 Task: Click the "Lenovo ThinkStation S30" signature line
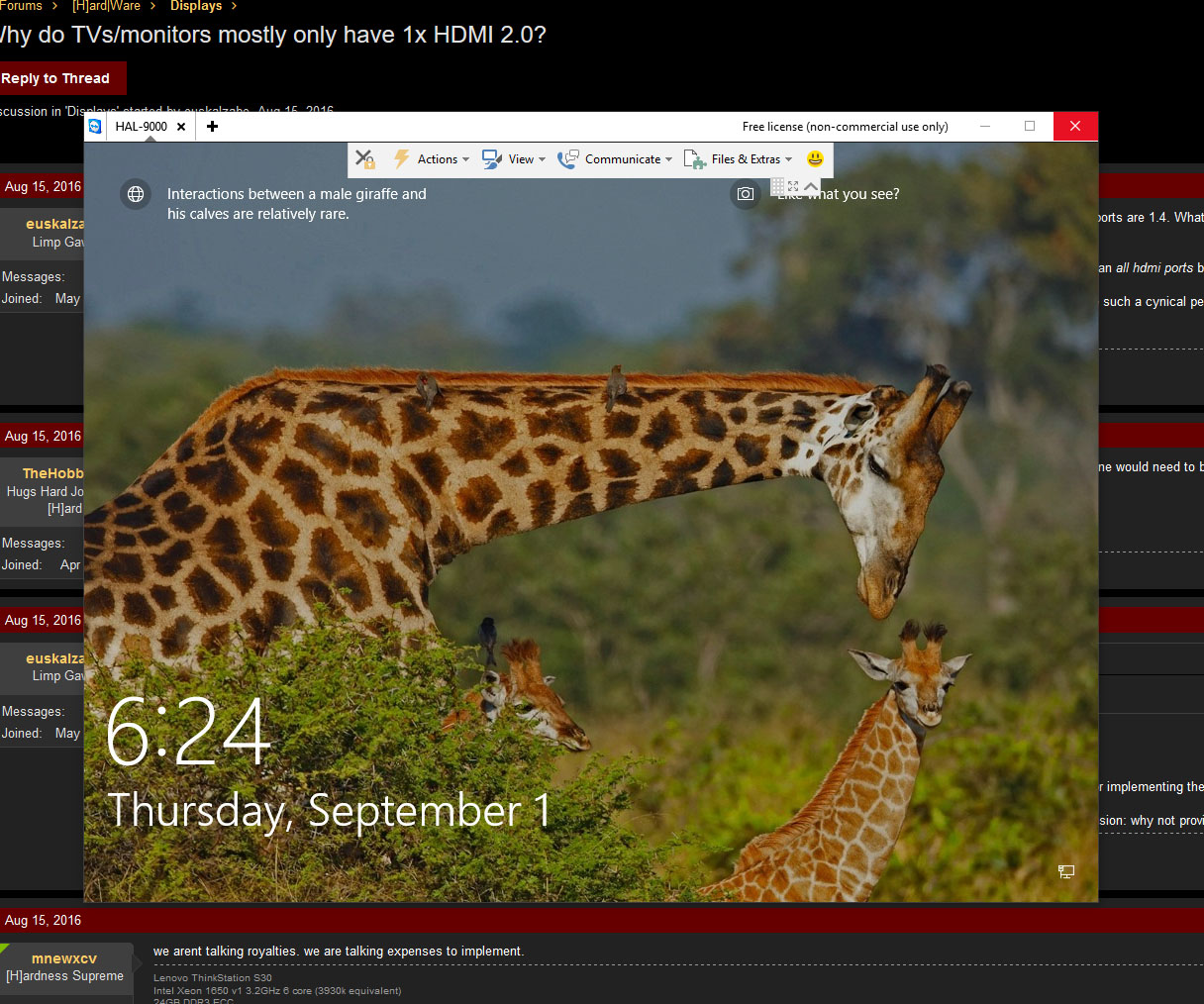point(213,978)
